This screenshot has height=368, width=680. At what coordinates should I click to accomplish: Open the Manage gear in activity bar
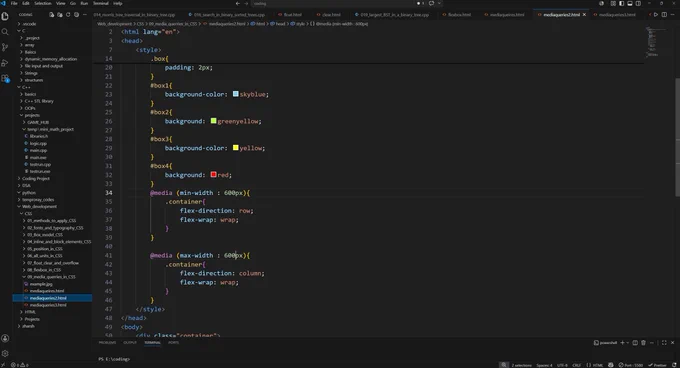[x=5, y=353]
